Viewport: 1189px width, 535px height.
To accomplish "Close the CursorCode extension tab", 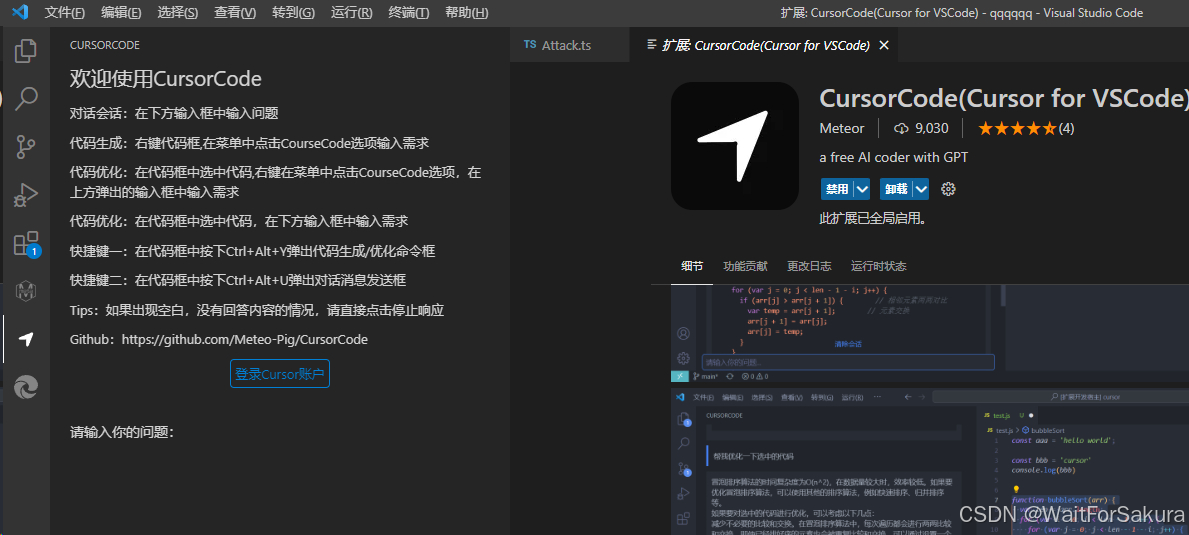I will [883, 45].
